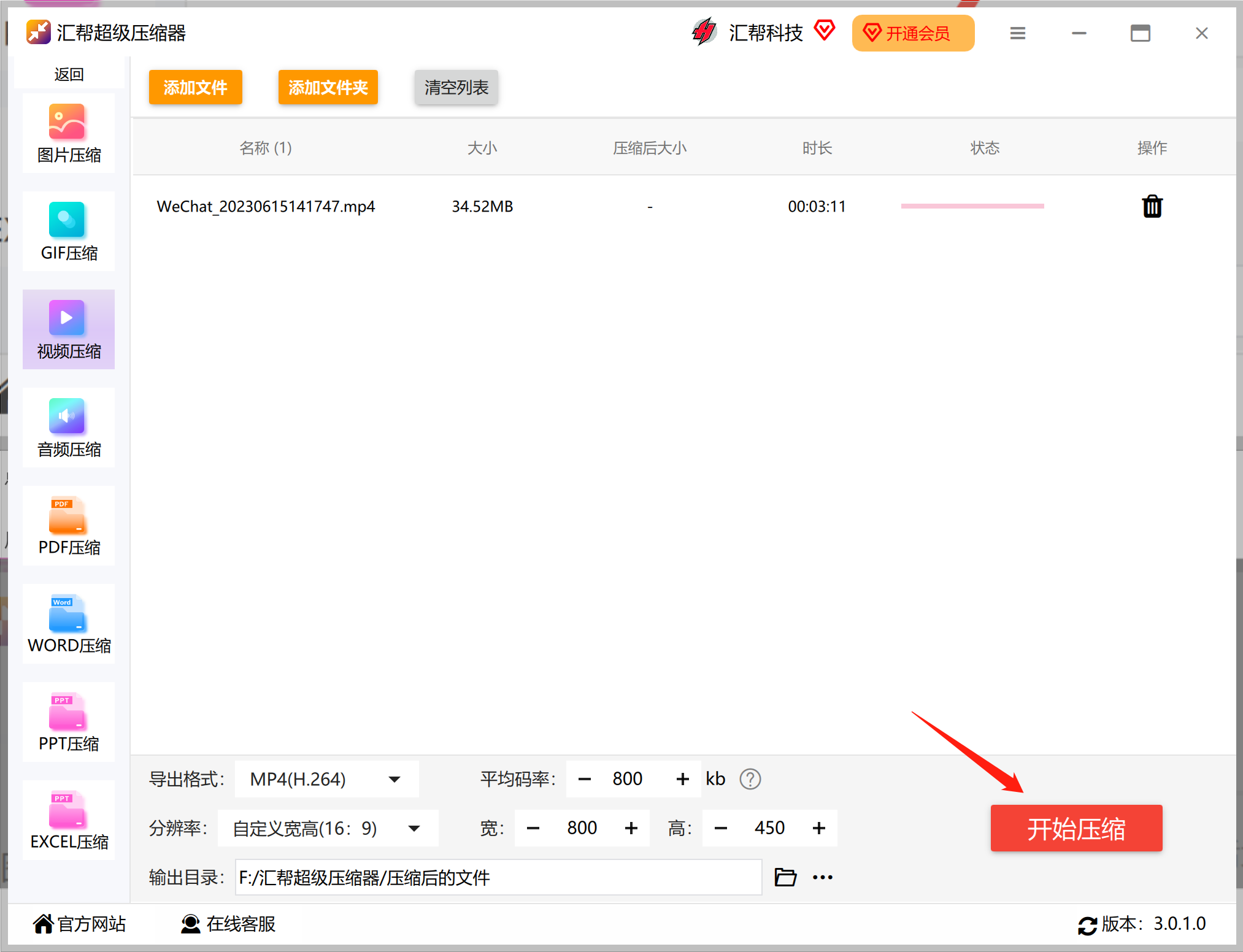The height and width of the screenshot is (952, 1243).
Task: Maximize the compressor window
Action: click(1141, 33)
